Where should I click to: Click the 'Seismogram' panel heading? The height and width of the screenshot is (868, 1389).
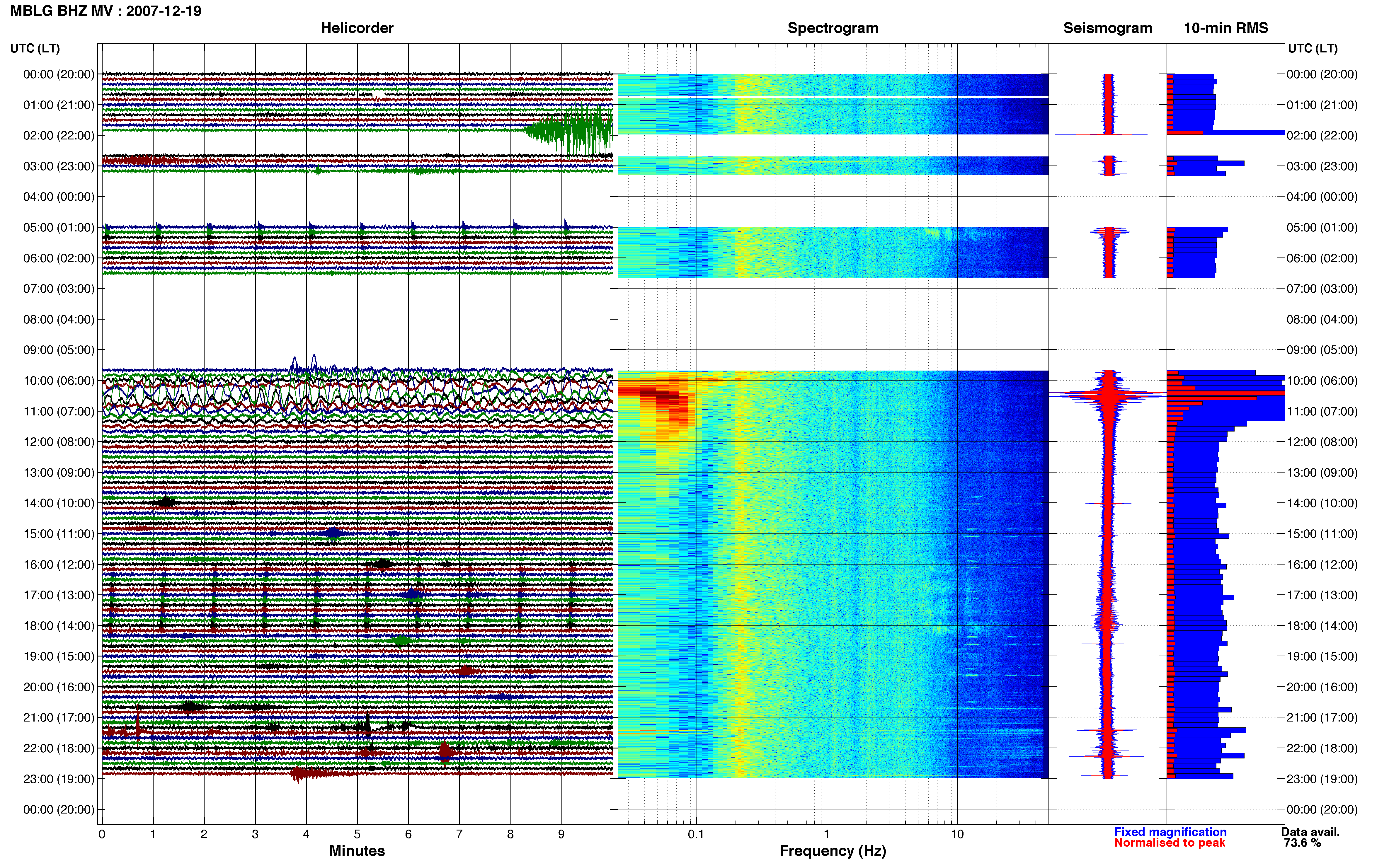point(1107,28)
